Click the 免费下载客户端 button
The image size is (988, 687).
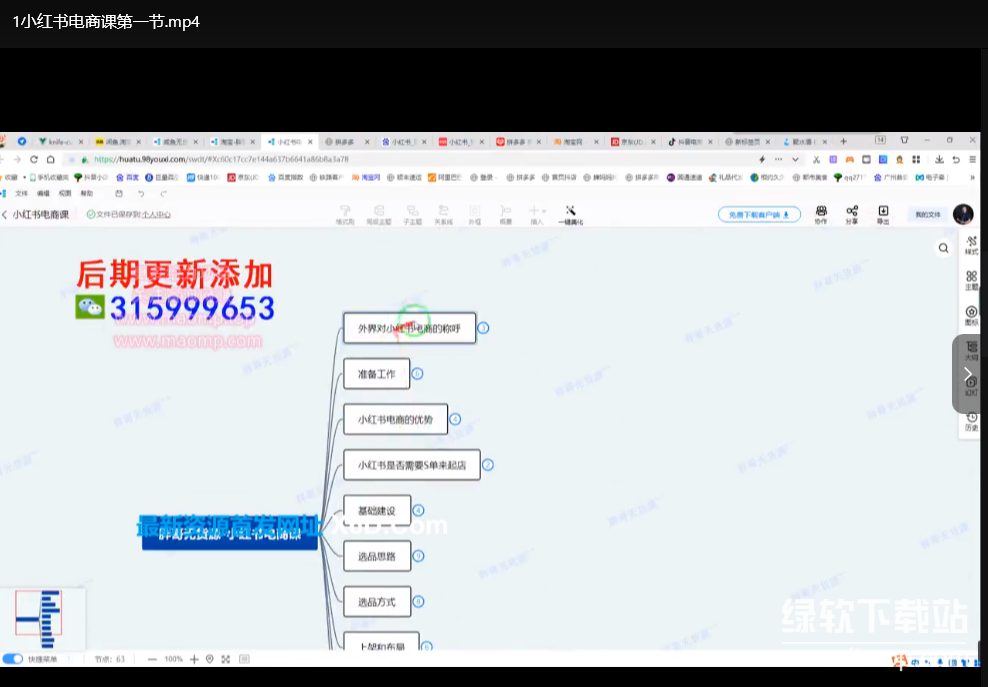[x=759, y=214]
